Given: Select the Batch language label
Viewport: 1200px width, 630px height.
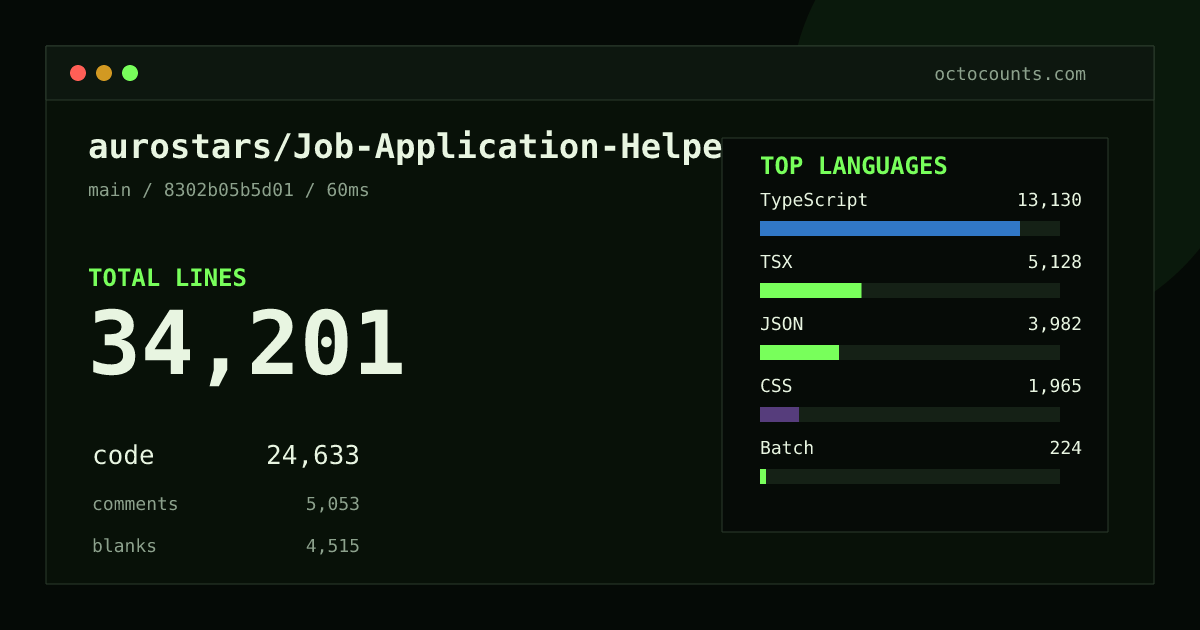Looking at the screenshot, I should 787,448.
